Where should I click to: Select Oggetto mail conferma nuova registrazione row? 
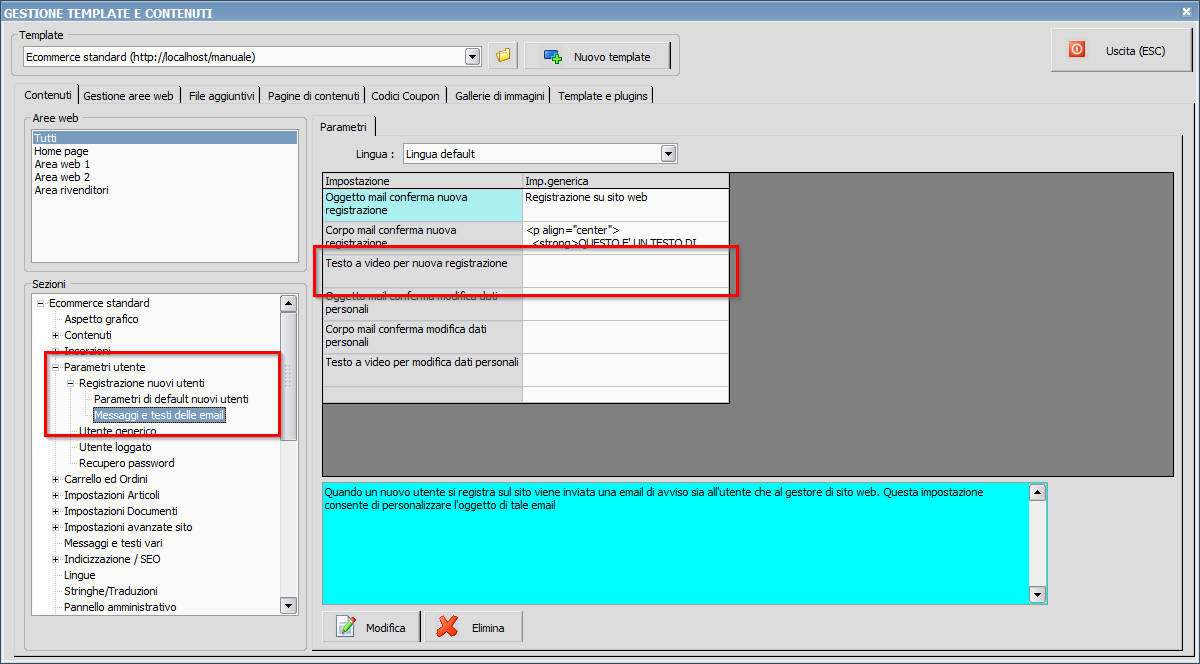pyautogui.click(x=525, y=204)
